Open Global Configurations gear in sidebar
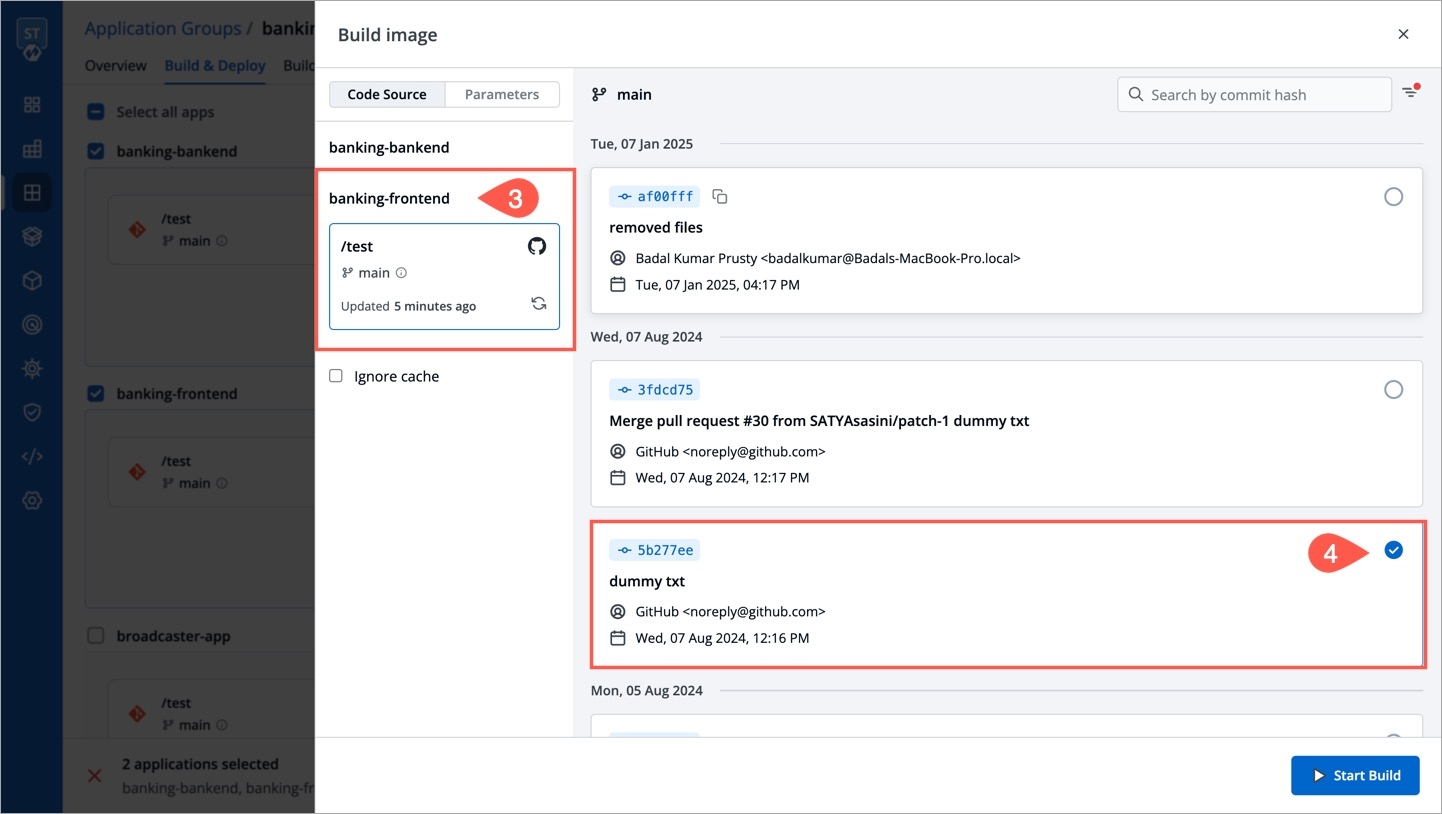Screen dimensions: 1442x814 coord(32,501)
